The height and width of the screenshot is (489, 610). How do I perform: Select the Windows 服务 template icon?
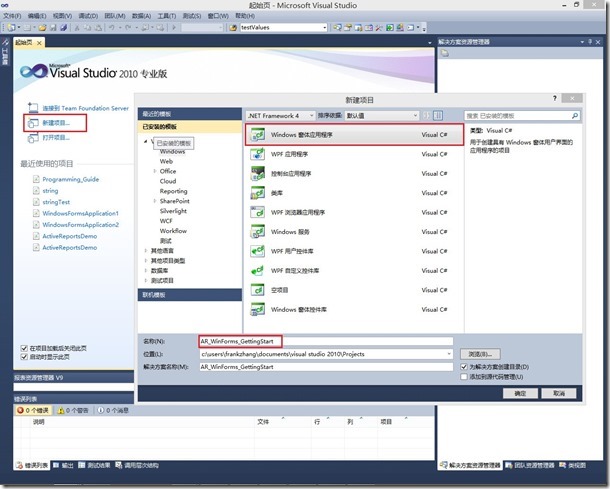click(x=258, y=232)
